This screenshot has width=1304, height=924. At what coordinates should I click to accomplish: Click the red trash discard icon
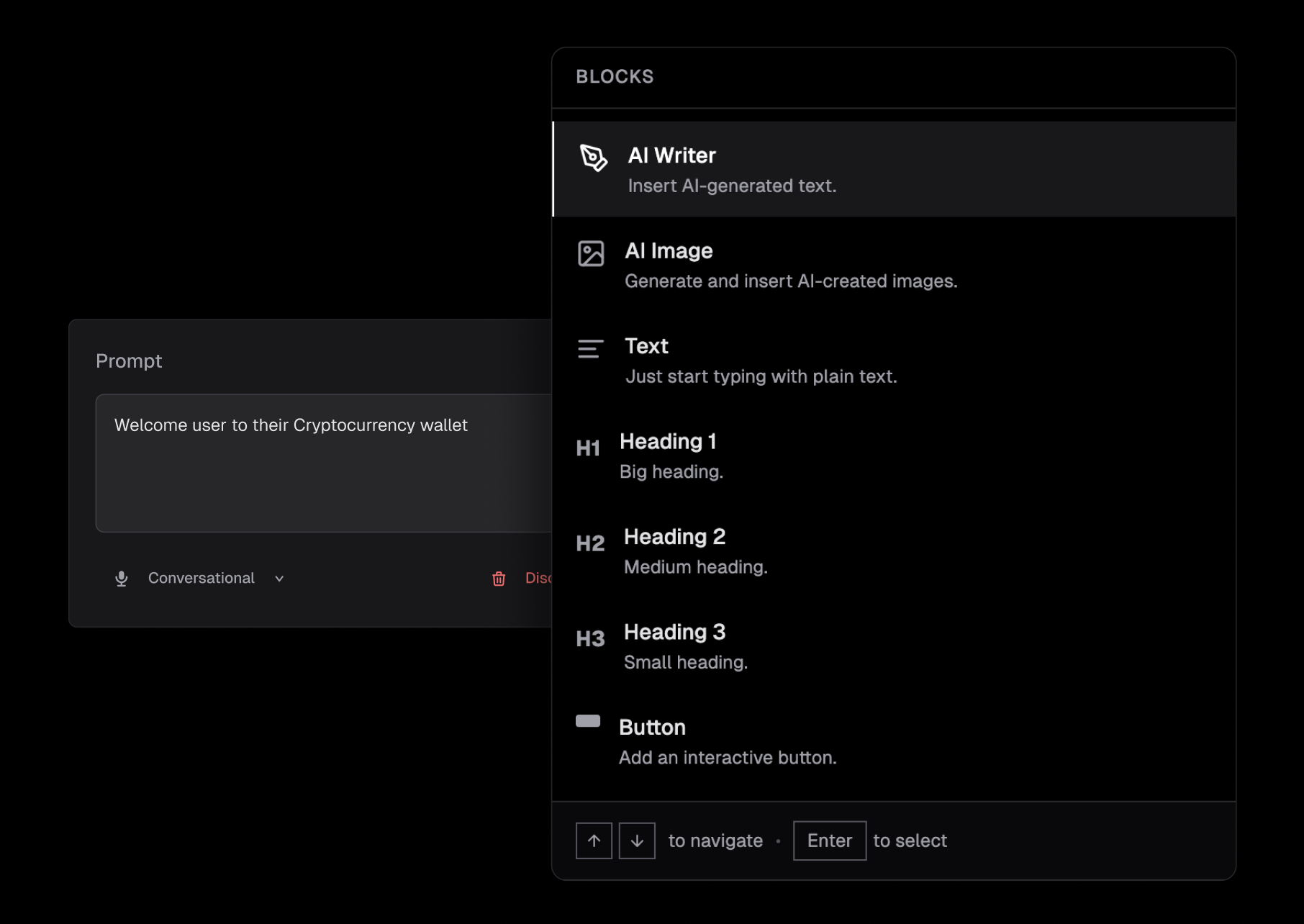tap(499, 579)
